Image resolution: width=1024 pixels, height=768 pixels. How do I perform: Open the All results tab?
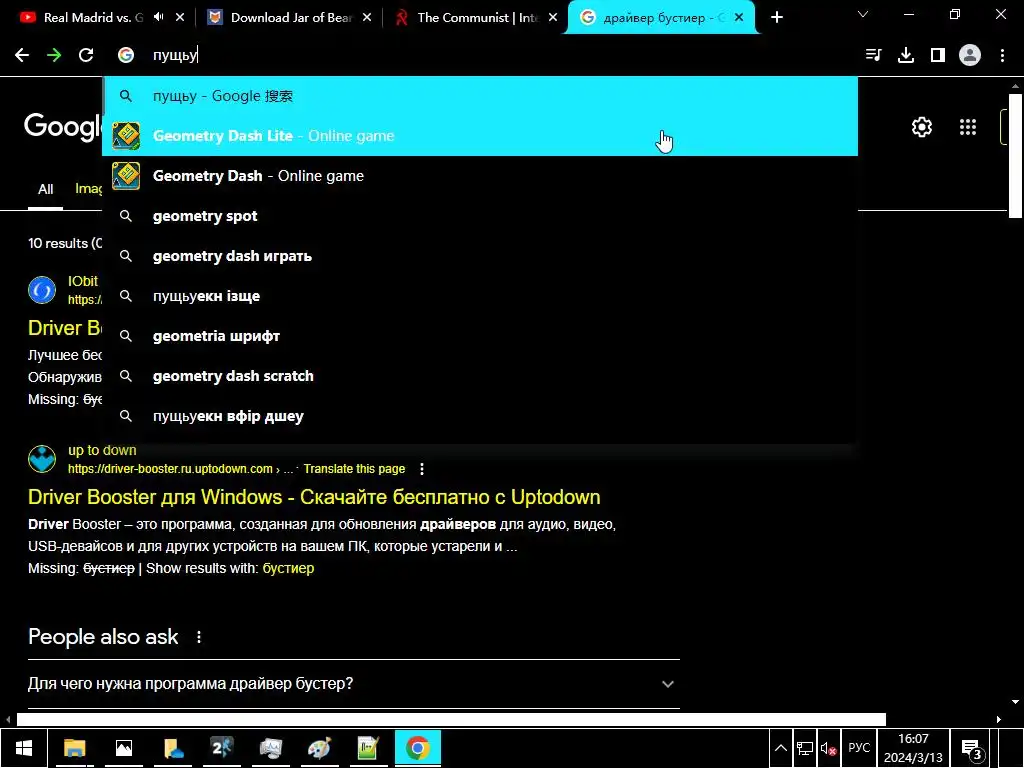(45, 189)
